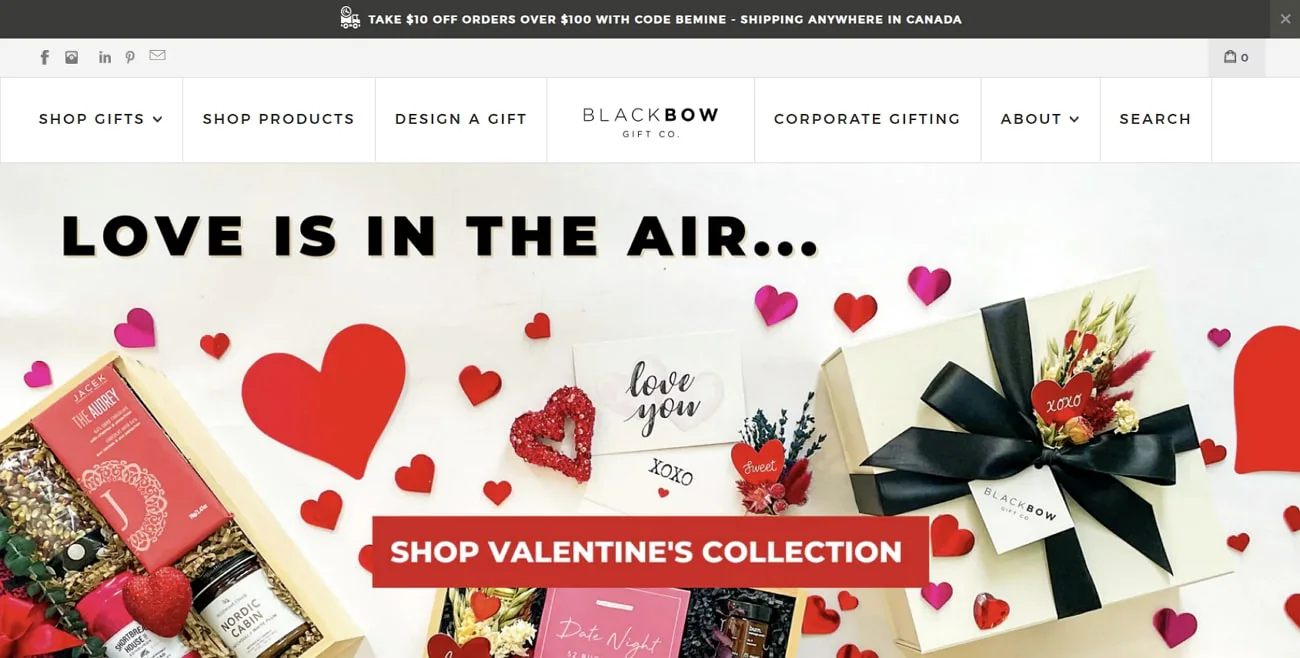Go to Shop Products
The height and width of the screenshot is (658, 1300).
(x=279, y=119)
